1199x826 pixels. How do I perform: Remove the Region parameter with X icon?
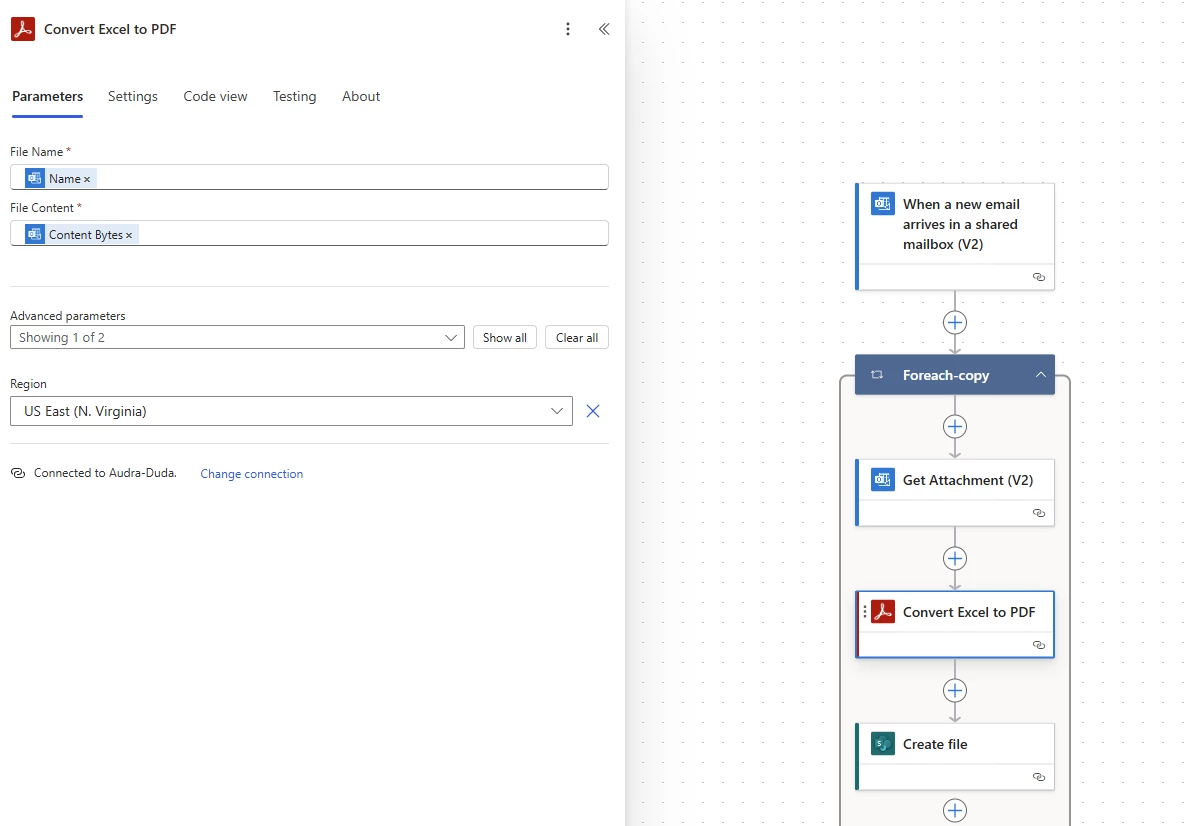pos(593,411)
